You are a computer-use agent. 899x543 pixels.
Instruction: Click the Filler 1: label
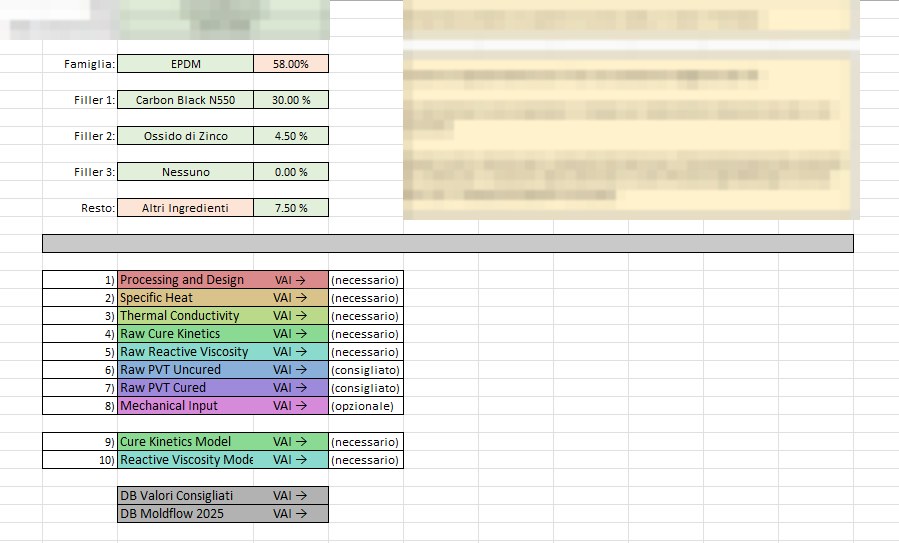95,100
